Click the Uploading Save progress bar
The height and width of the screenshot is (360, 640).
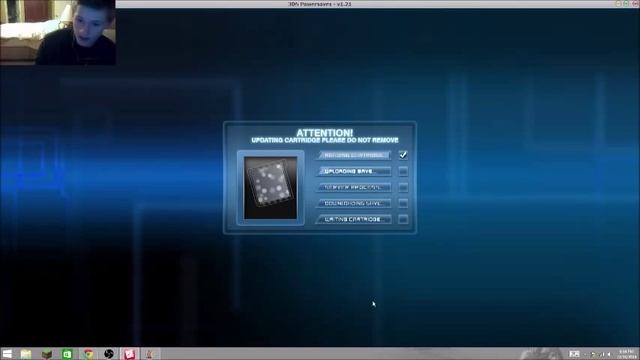coord(353,171)
